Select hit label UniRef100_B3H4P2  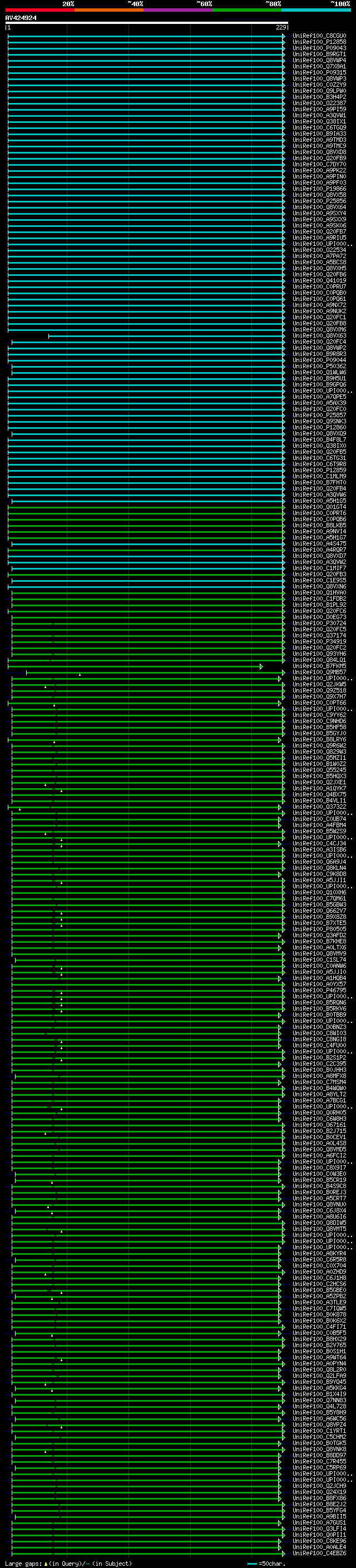point(319,97)
